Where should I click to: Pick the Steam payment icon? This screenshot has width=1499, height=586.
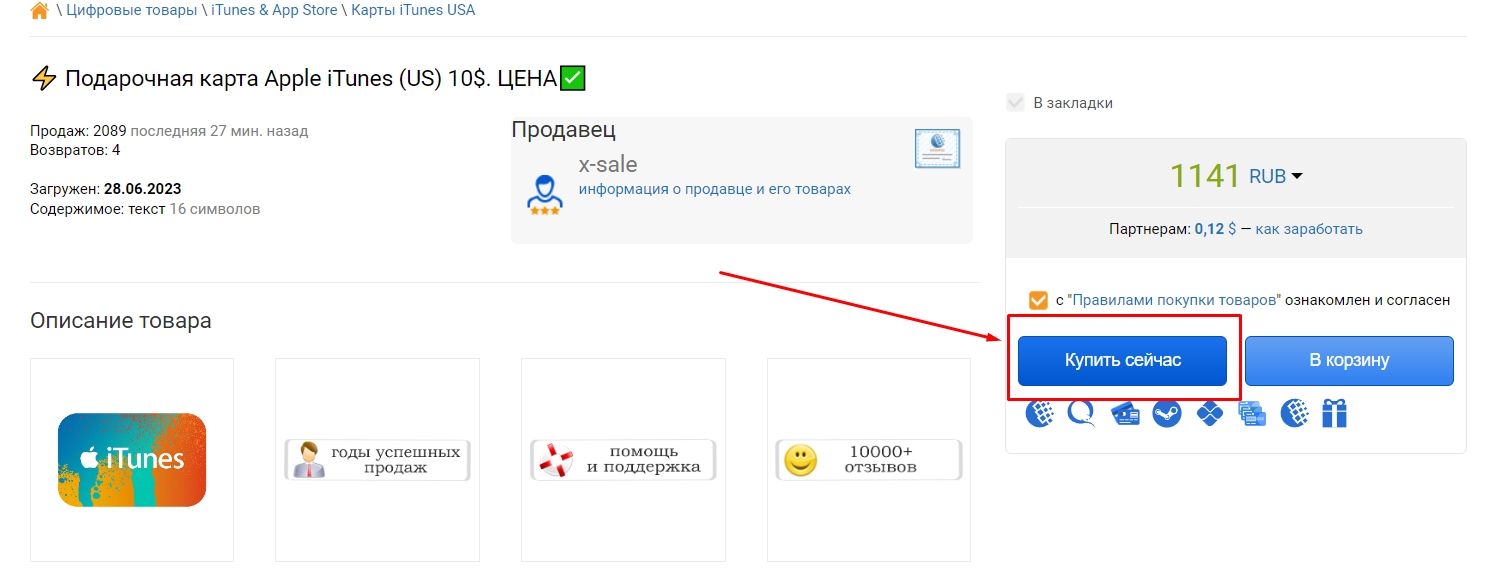pyautogui.click(x=1167, y=413)
